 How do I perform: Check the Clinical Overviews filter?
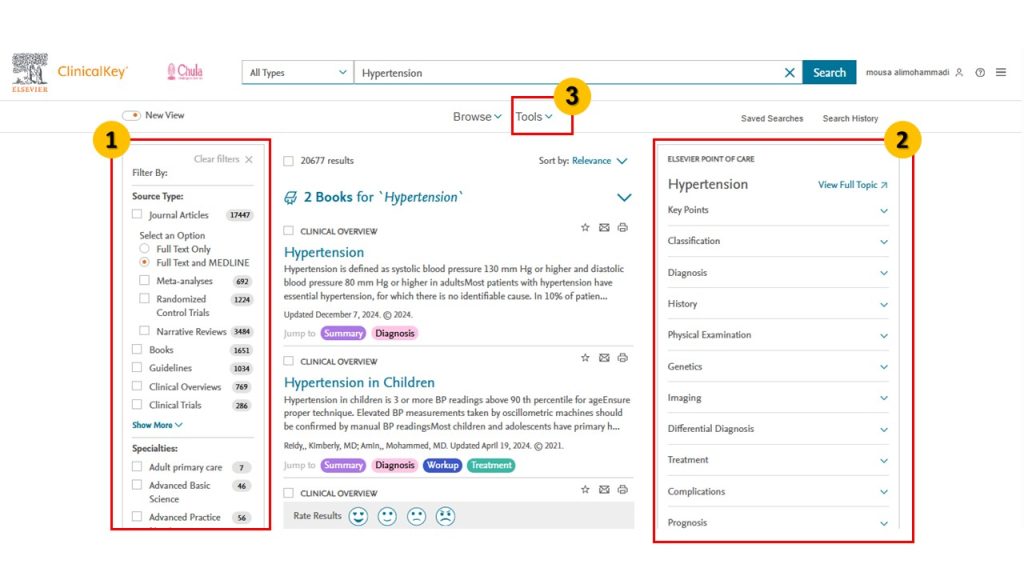coord(136,385)
